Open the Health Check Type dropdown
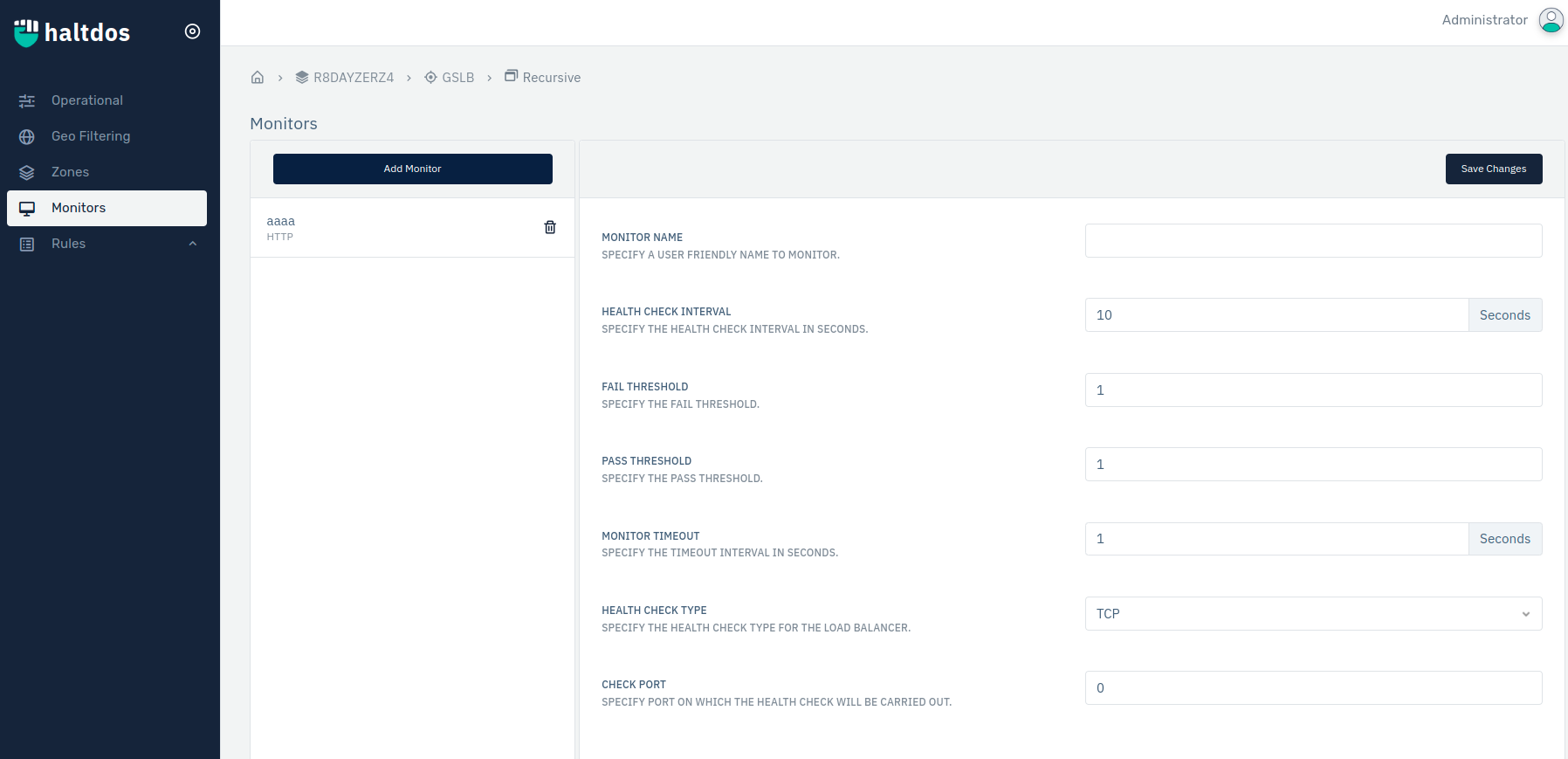Screen dimensions: 1568x759 [x=1312, y=614]
